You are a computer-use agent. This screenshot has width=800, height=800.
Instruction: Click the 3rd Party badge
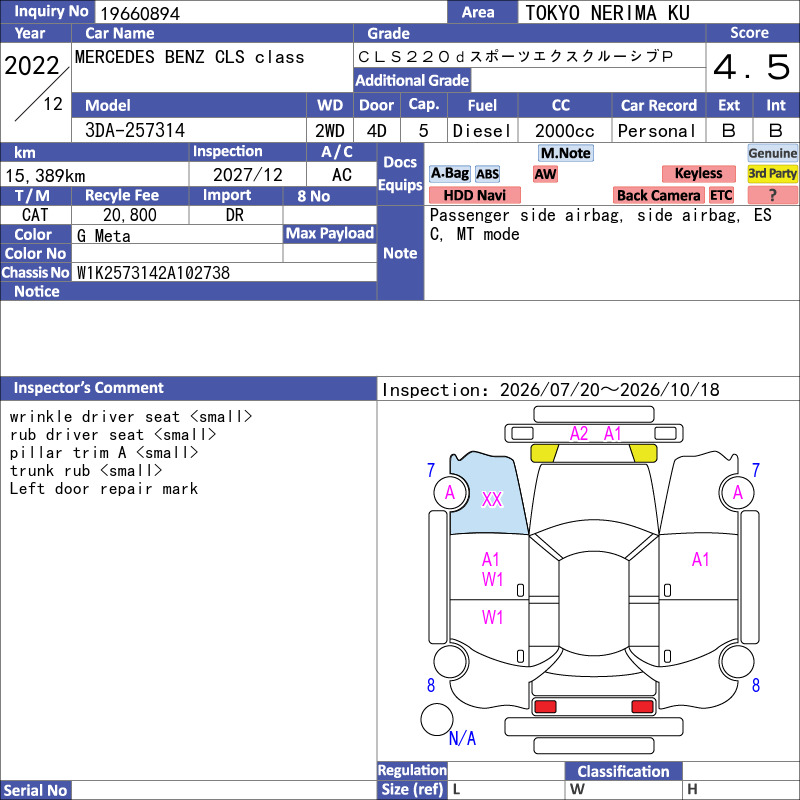tap(772, 173)
